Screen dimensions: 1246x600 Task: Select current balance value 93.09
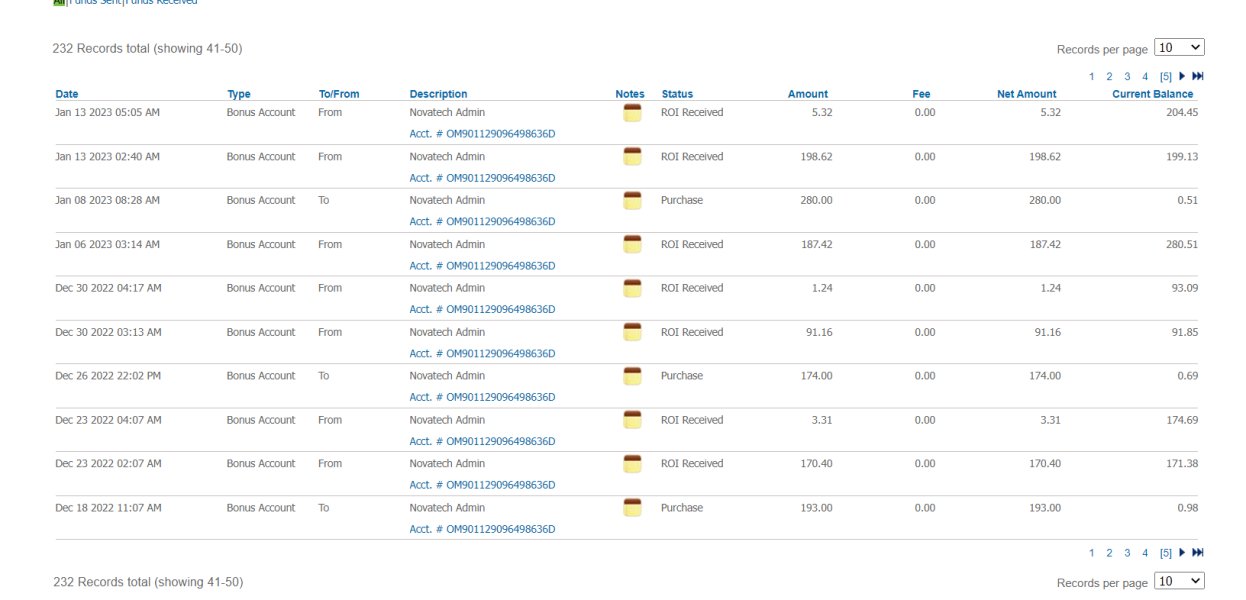[x=1184, y=288]
